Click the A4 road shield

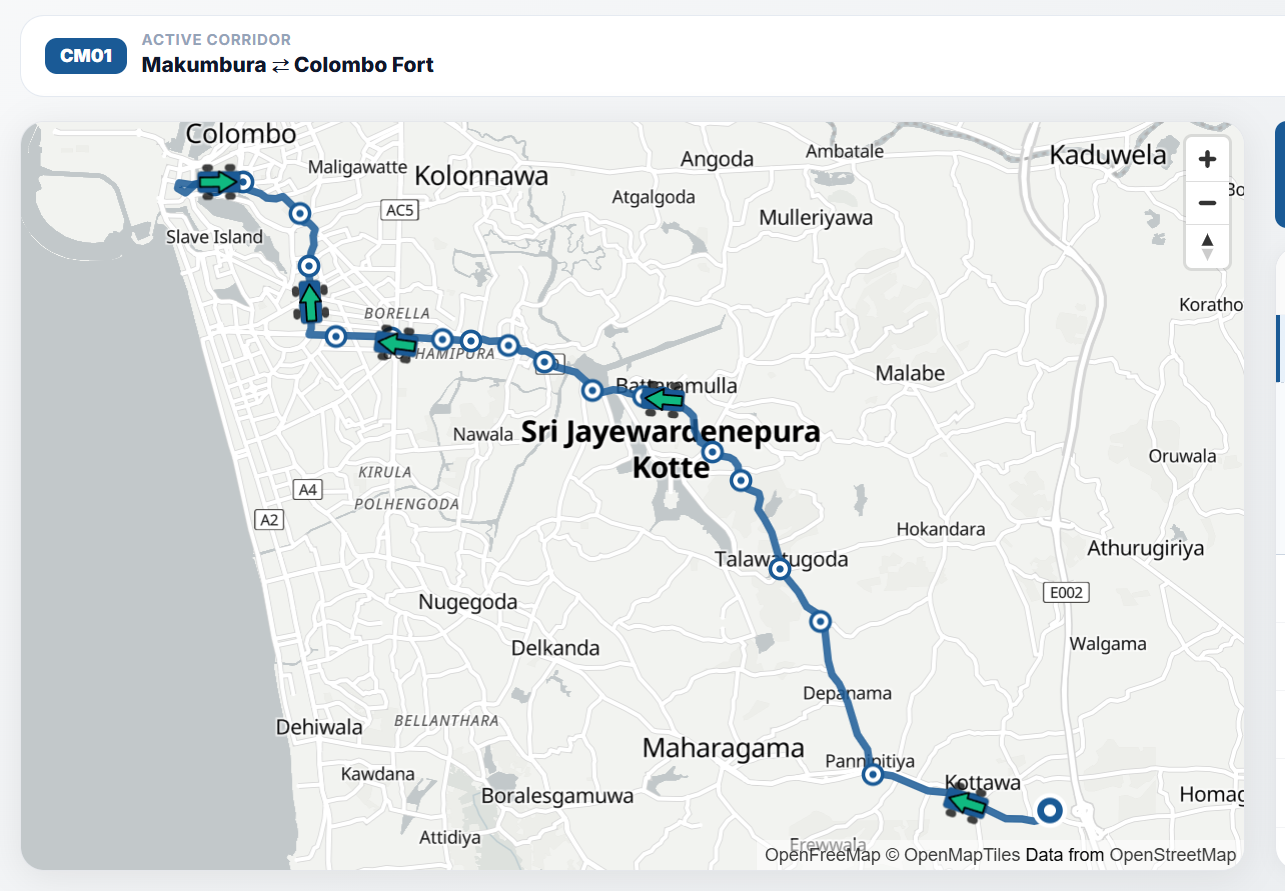pyautogui.click(x=308, y=489)
